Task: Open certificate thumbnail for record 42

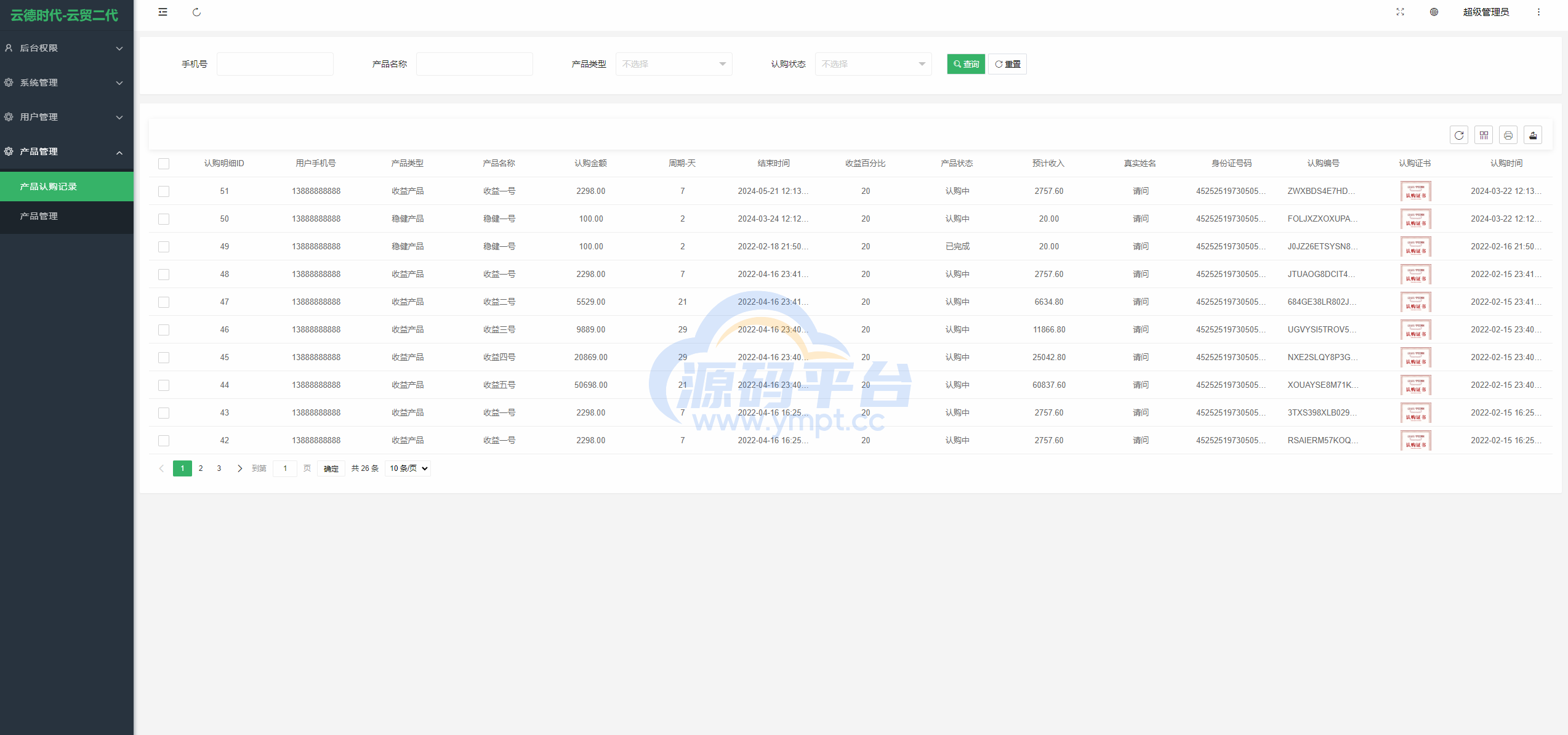Action: tap(1415, 441)
